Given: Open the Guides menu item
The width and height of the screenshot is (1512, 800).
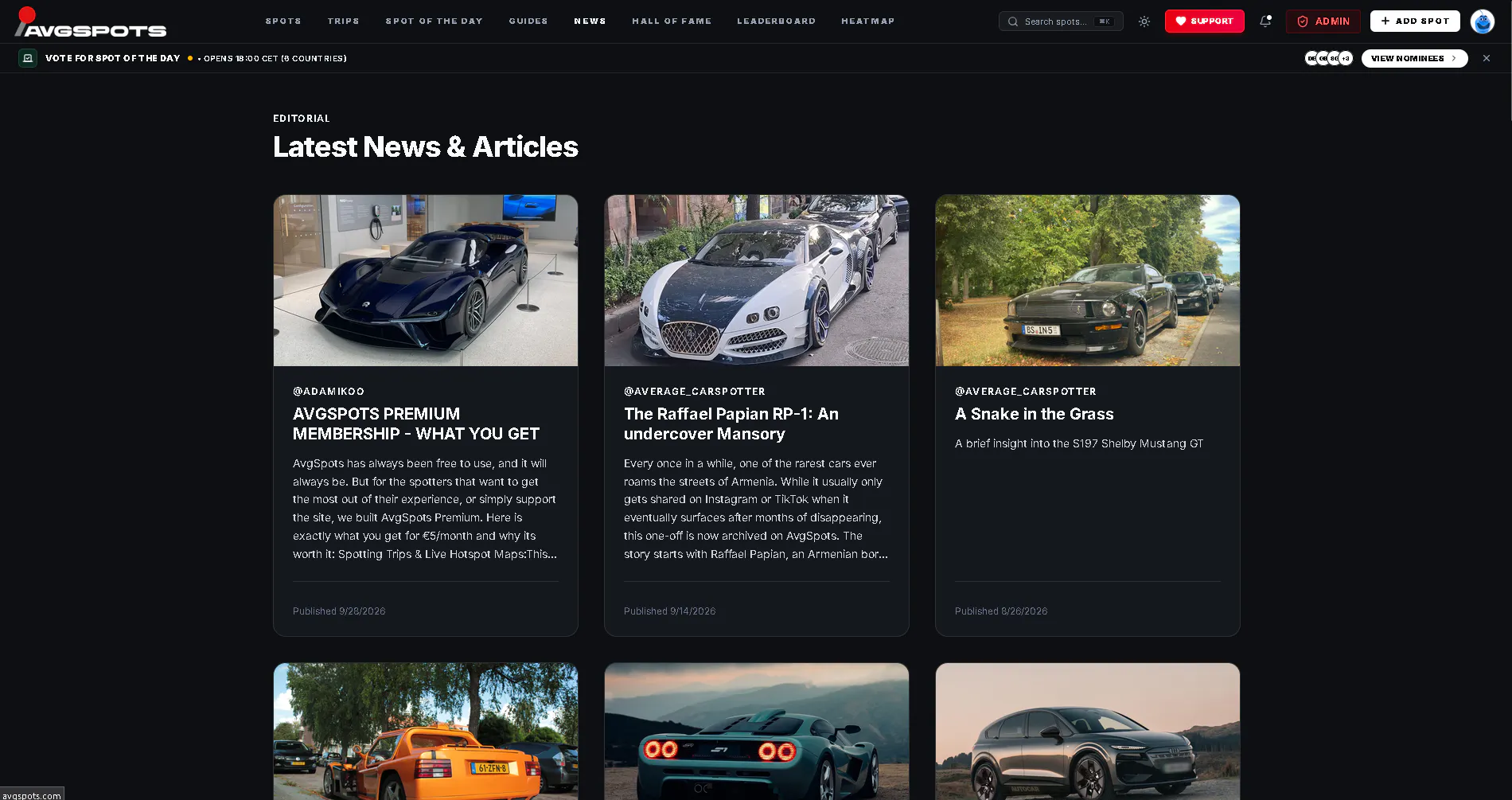Looking at the screenshot, I should [528, 21].
